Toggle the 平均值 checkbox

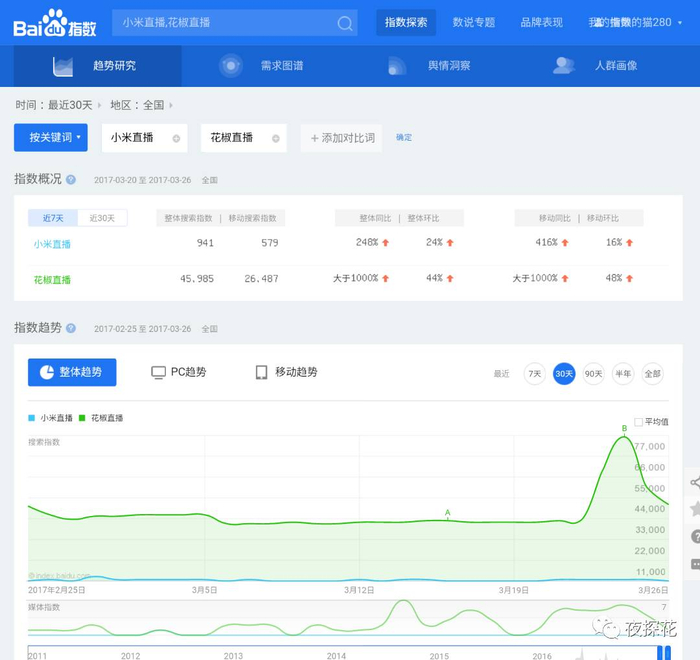638,422
